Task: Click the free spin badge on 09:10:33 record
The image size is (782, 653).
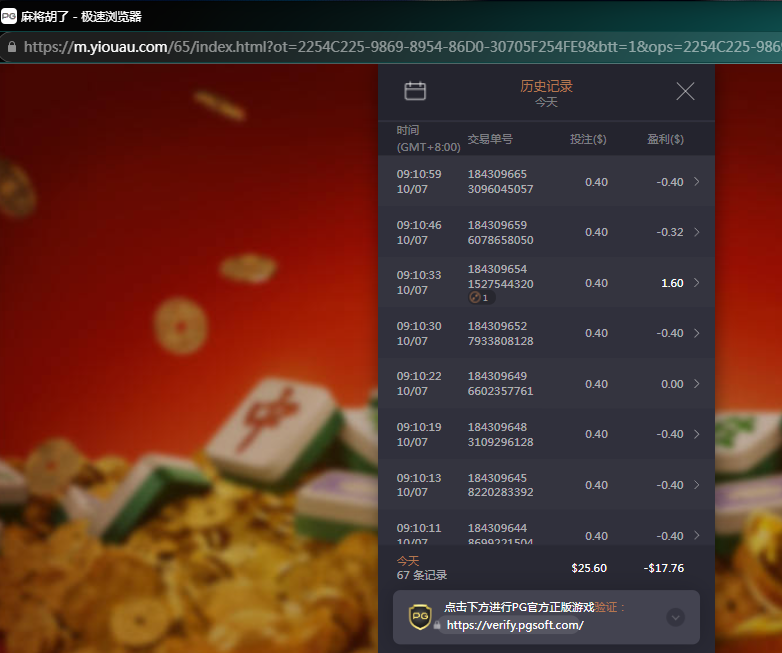Action: pyautogui.click(x=481, y=298)
